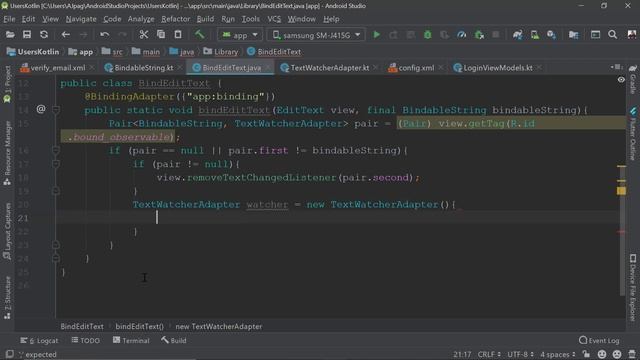
Task: Open the Navigate menu
Action: coord(81,19)
